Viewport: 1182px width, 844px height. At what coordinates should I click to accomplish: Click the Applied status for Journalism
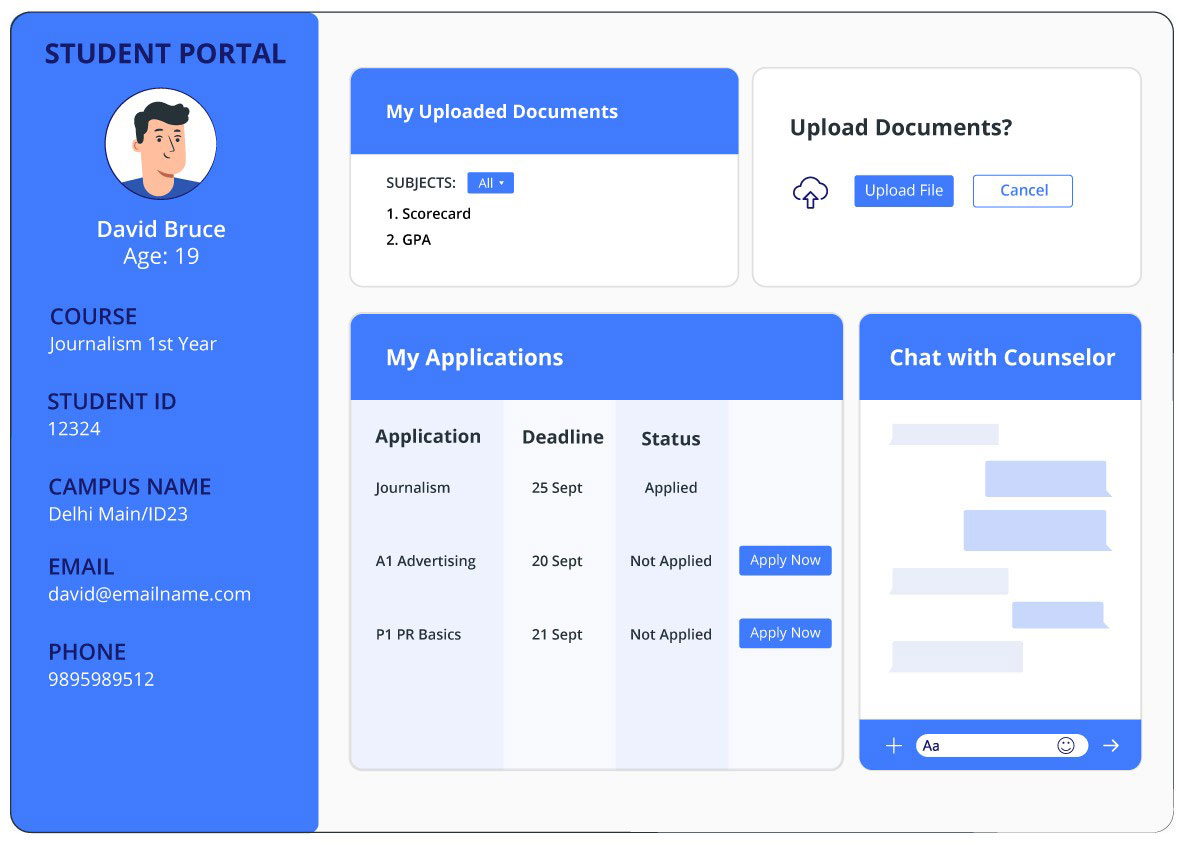(x=671, y=488)
